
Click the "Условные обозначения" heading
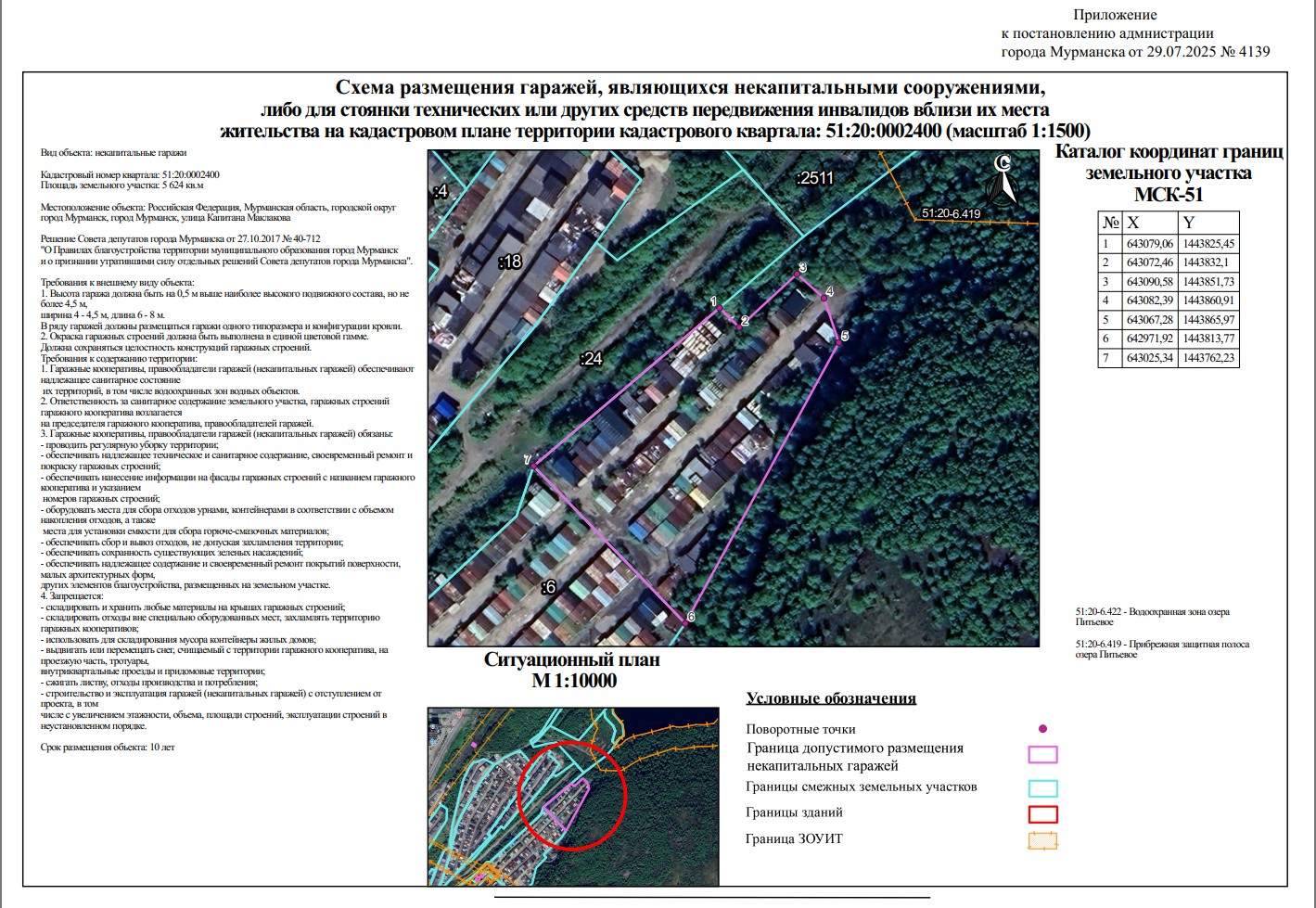831,698
